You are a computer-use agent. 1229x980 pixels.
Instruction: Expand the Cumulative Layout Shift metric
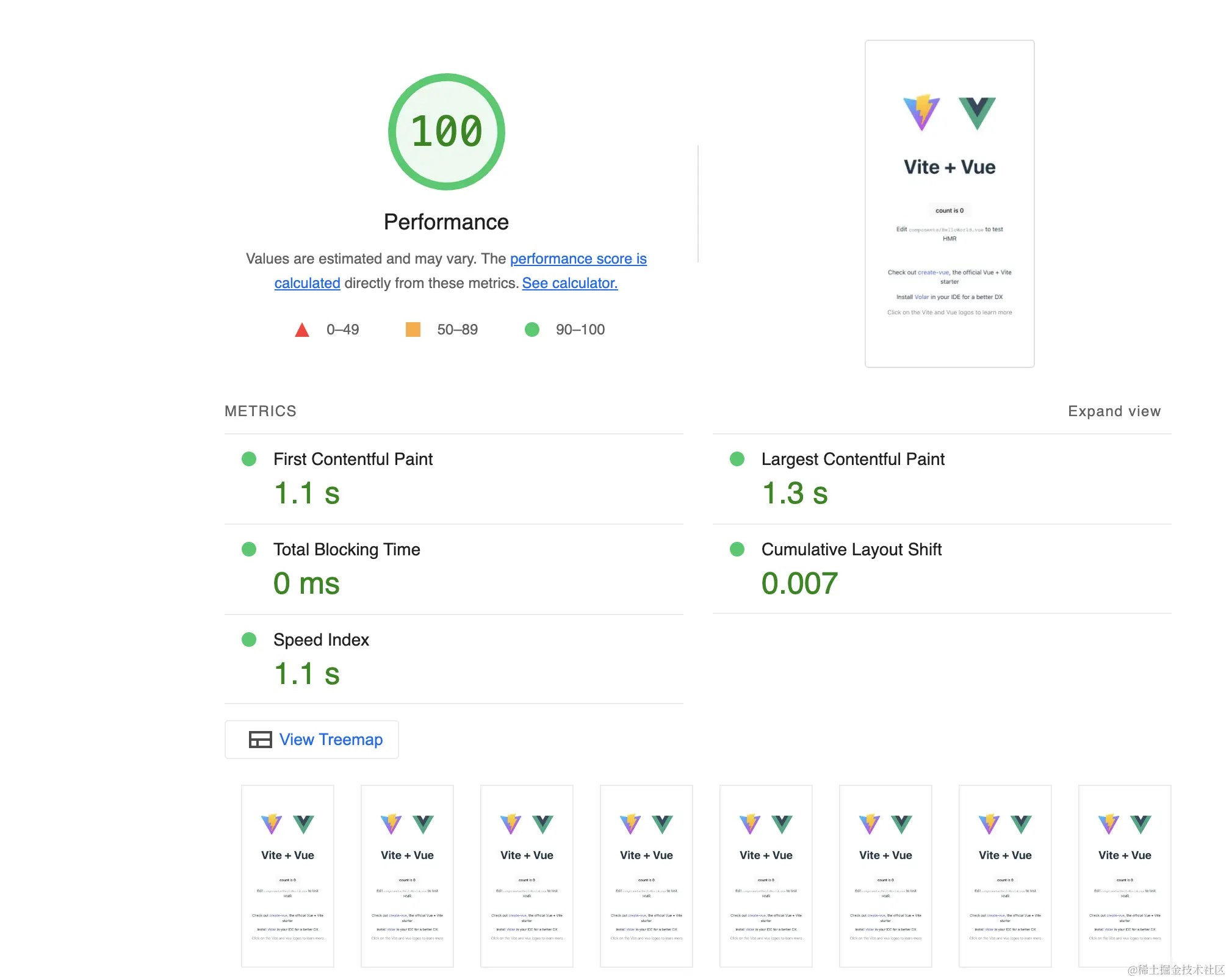pyautogui.click(x=851, y=550)
